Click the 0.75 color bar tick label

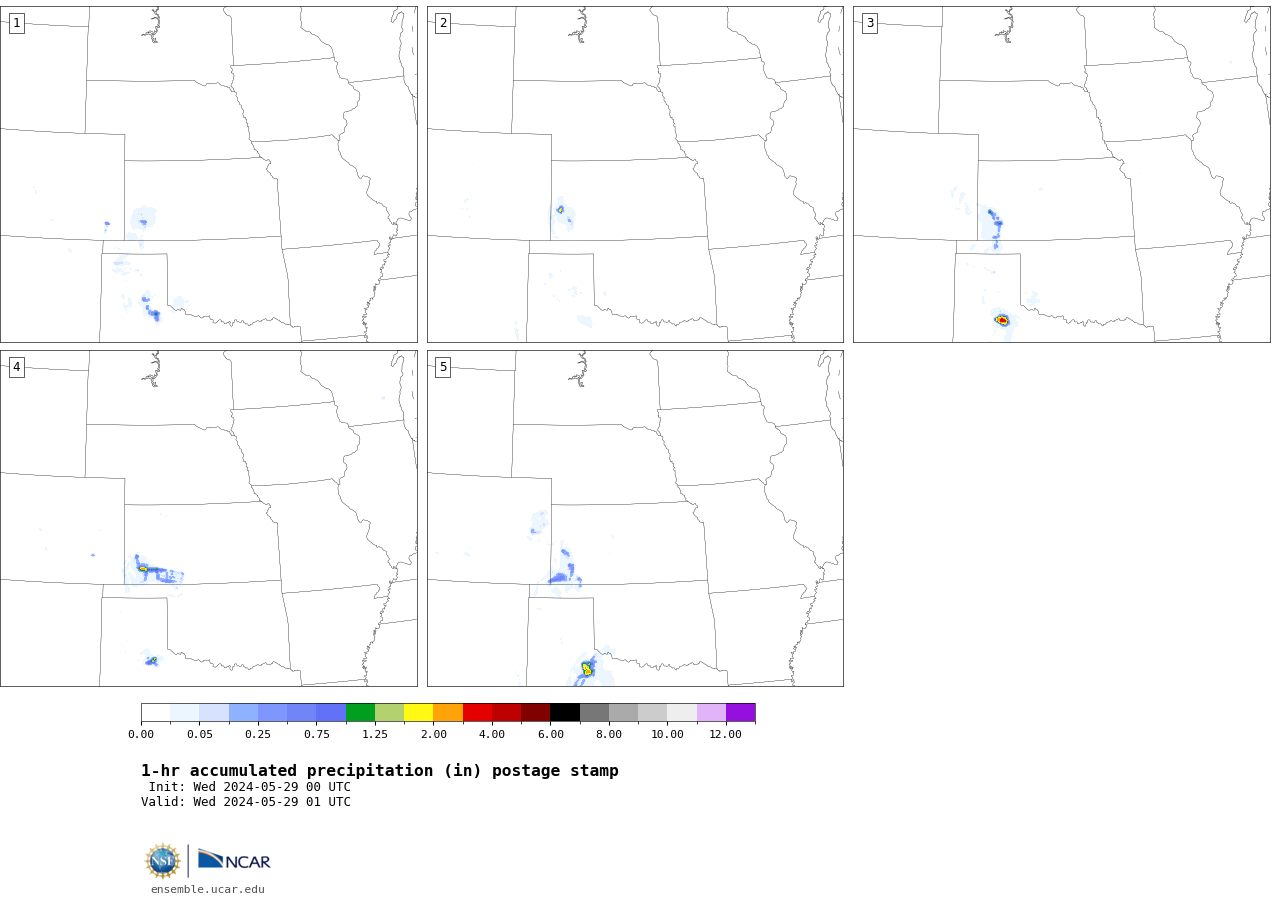[x=317, y=734]
